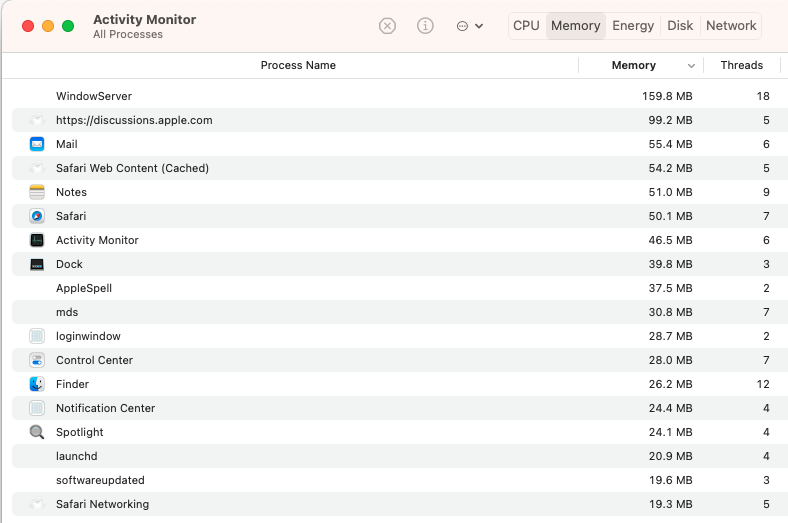This screenshot has height=523, width=788.
Task: Select the WindowServer process row
Action: [x=400, y=96]
